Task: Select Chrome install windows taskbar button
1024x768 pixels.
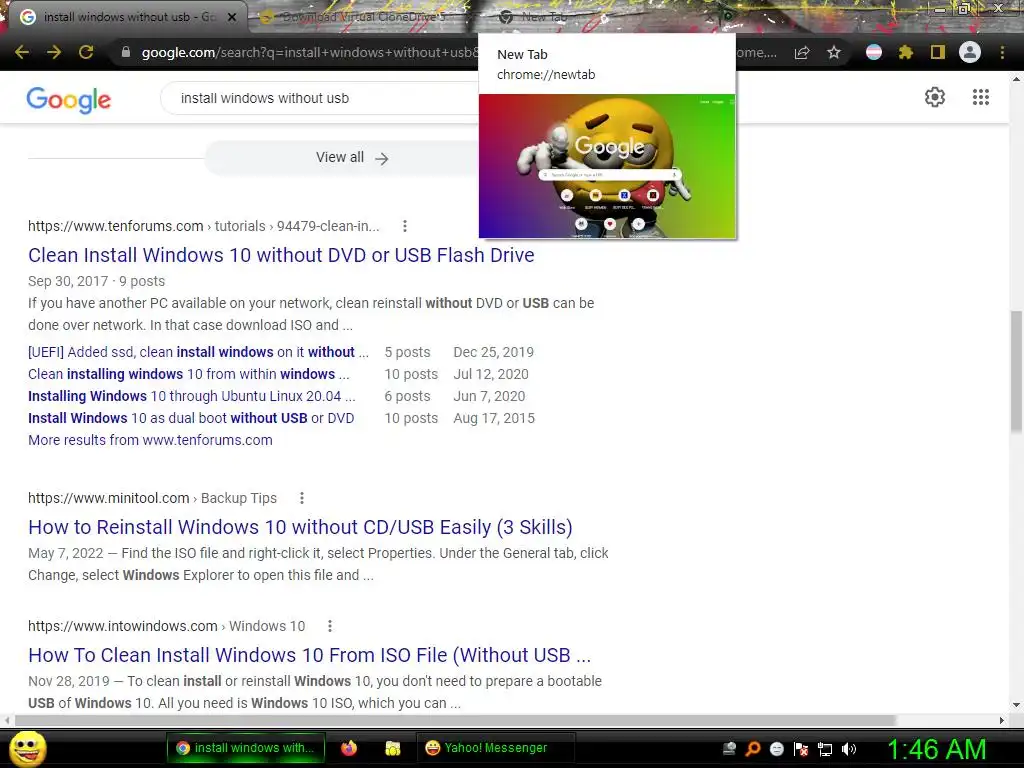Action: 245,748
